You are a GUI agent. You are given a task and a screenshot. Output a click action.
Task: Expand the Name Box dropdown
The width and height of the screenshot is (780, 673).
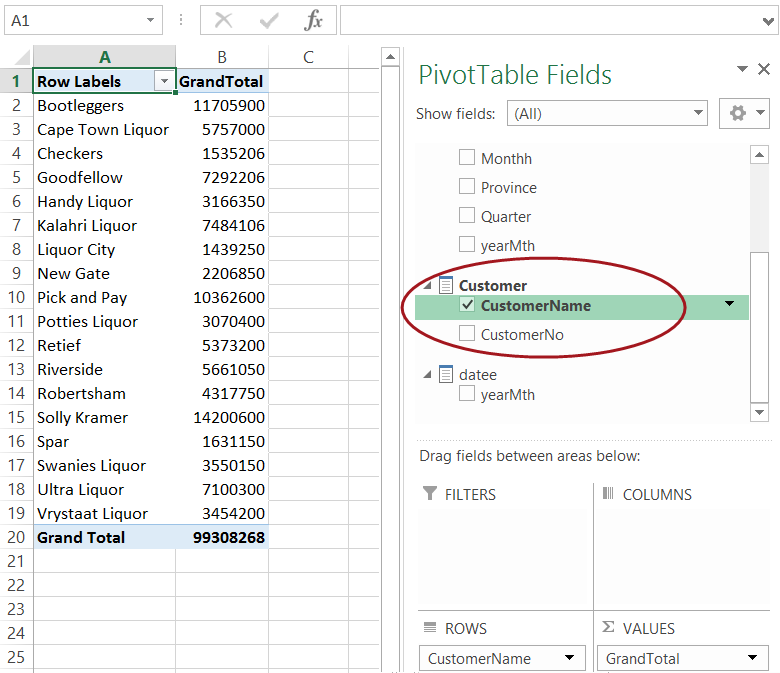(150, 20)
